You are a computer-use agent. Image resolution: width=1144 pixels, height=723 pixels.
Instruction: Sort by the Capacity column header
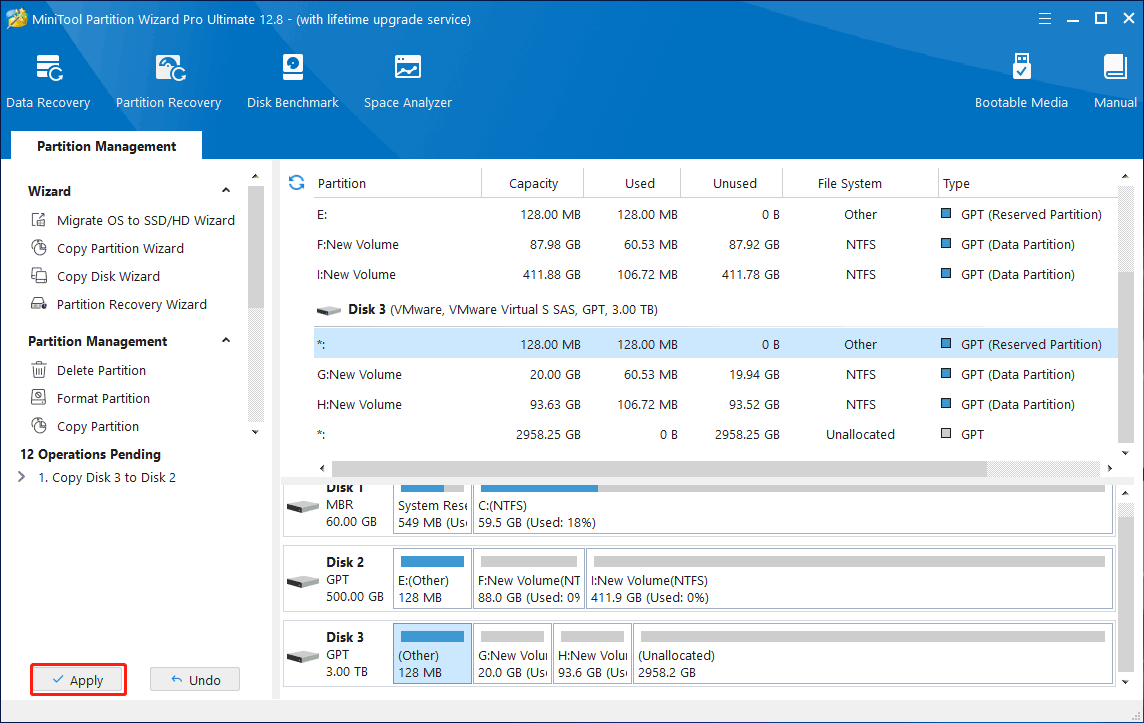(533, 183)
